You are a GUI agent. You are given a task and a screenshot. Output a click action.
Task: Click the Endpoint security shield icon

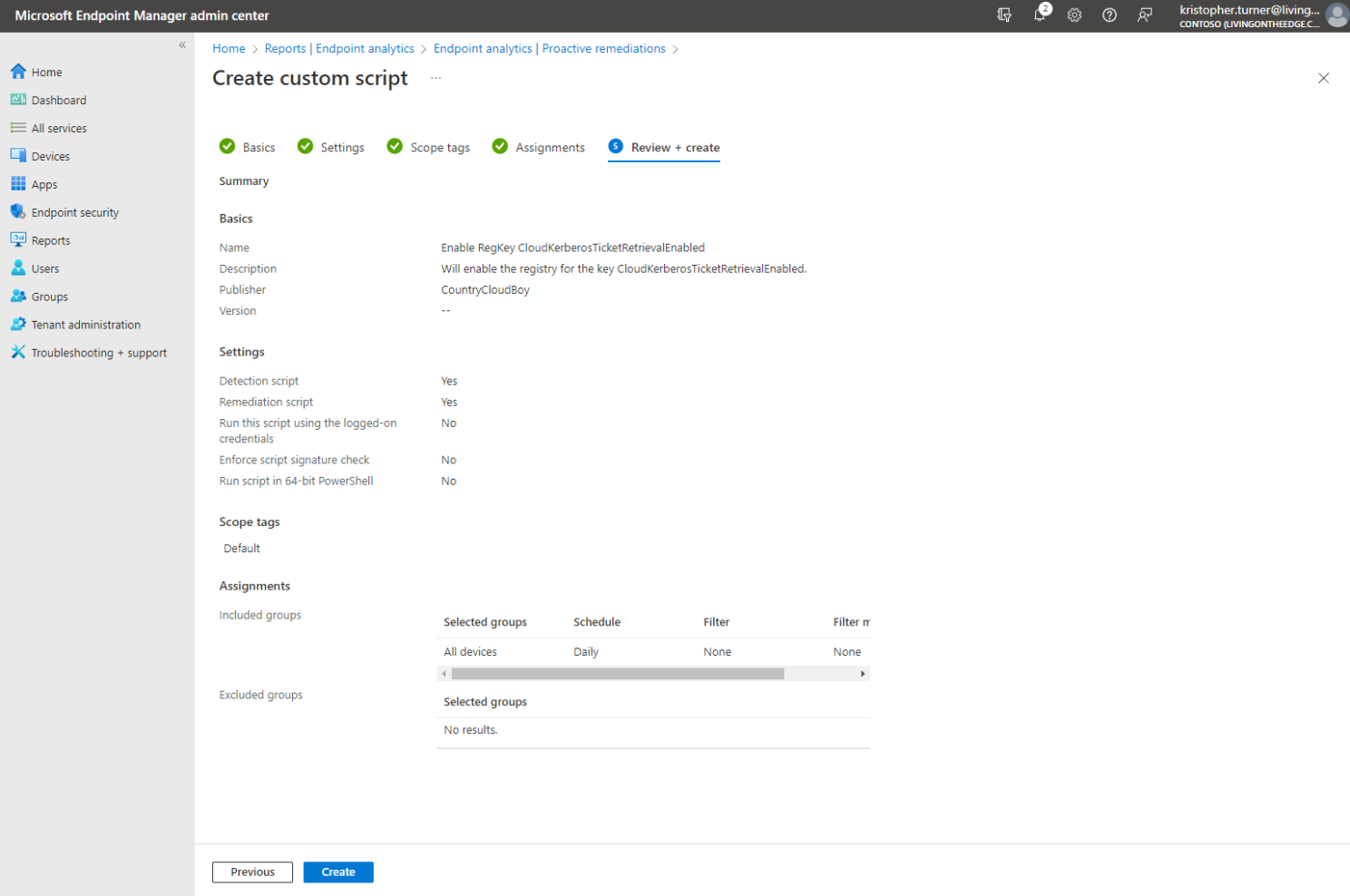tap(18, 212)
